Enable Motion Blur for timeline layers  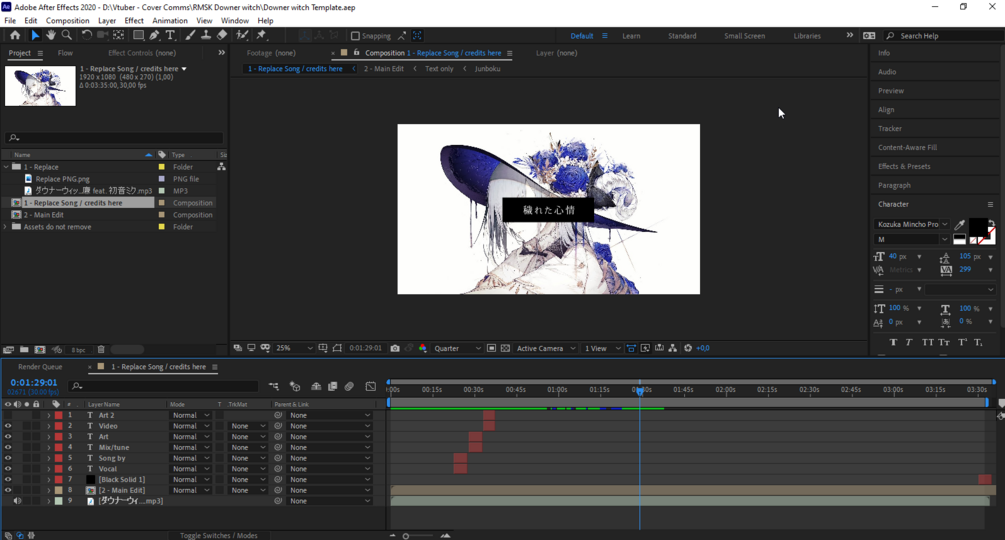[x=349, y=386]
